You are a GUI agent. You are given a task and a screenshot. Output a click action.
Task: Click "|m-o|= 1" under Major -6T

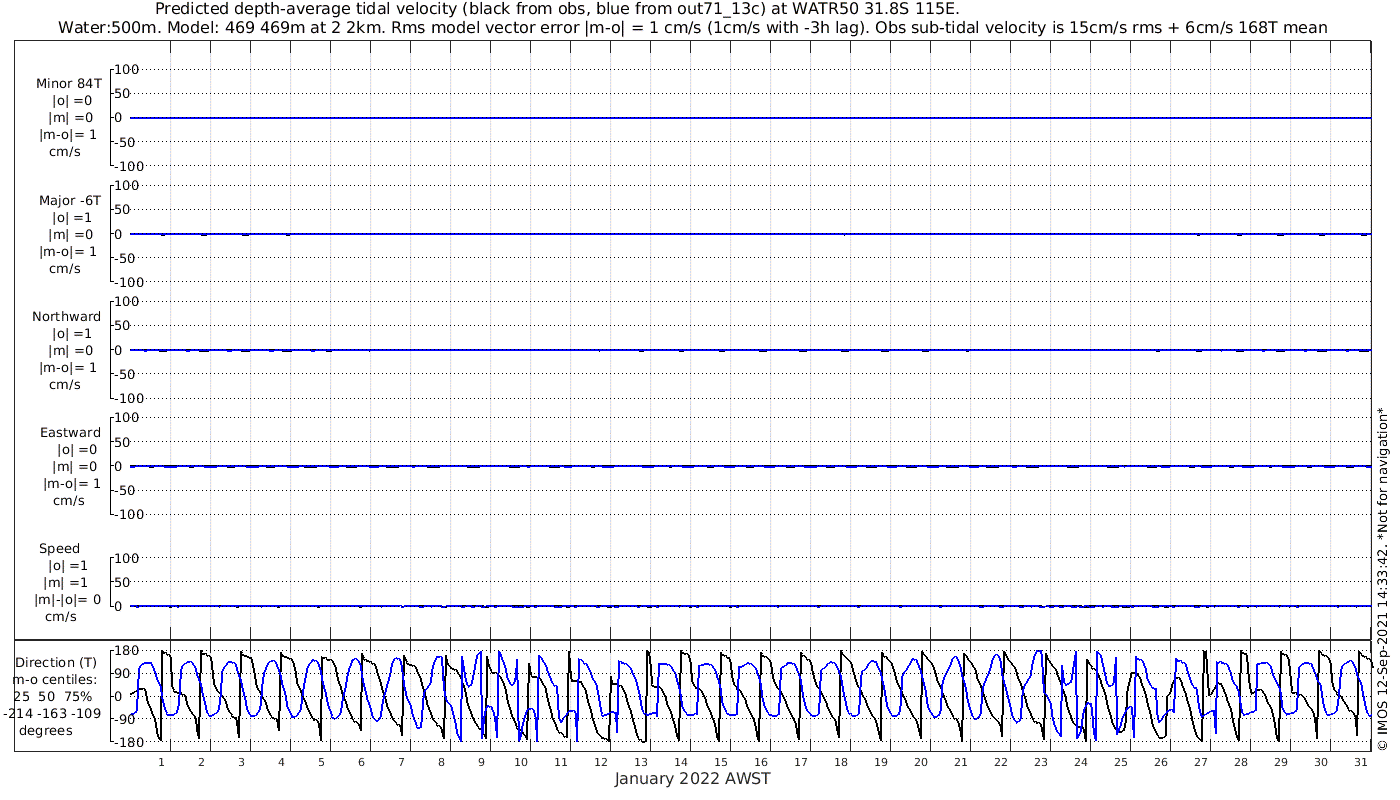point(68,251)
